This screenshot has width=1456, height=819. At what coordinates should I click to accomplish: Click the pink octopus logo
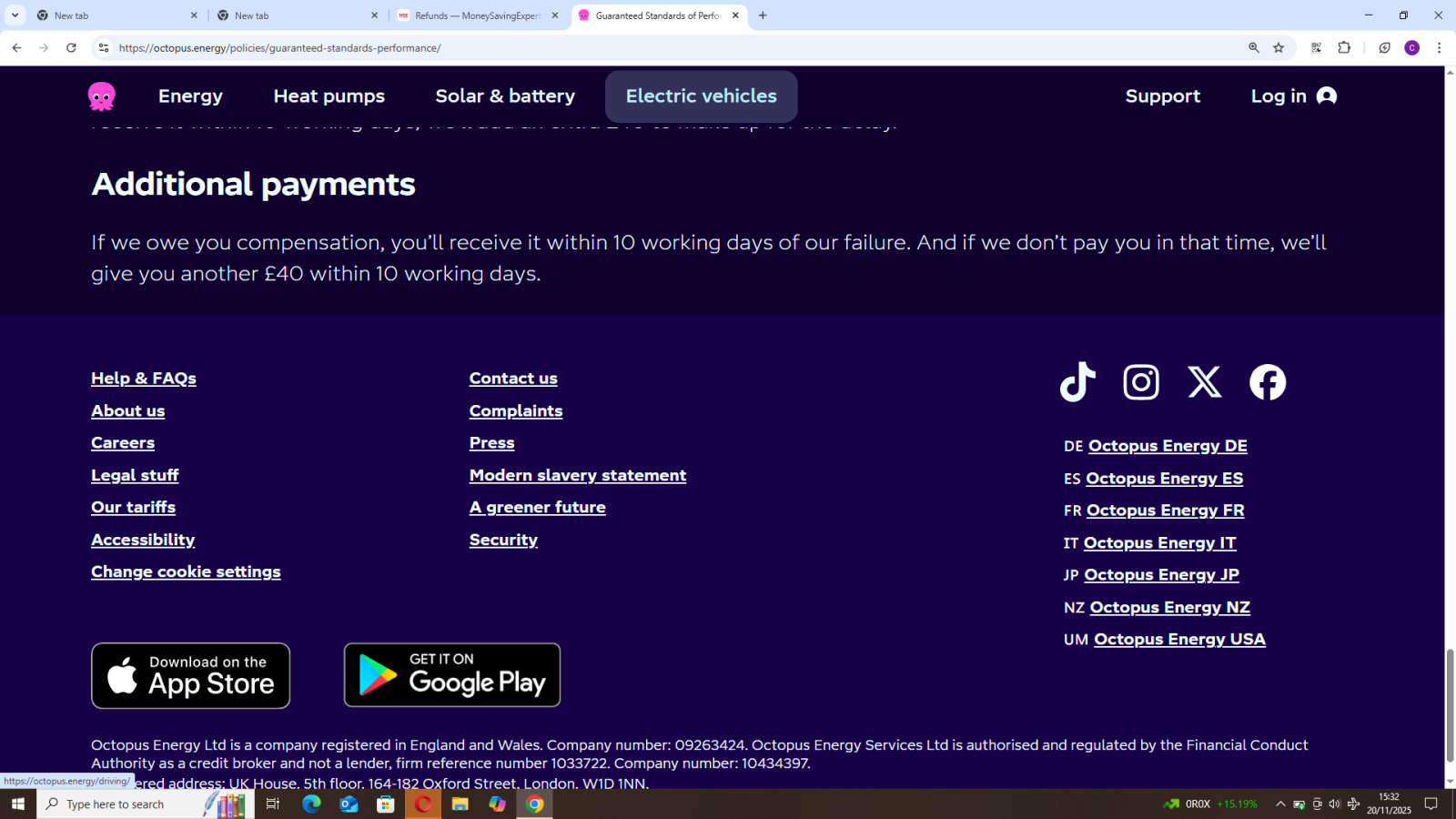(x=102, y=96)
